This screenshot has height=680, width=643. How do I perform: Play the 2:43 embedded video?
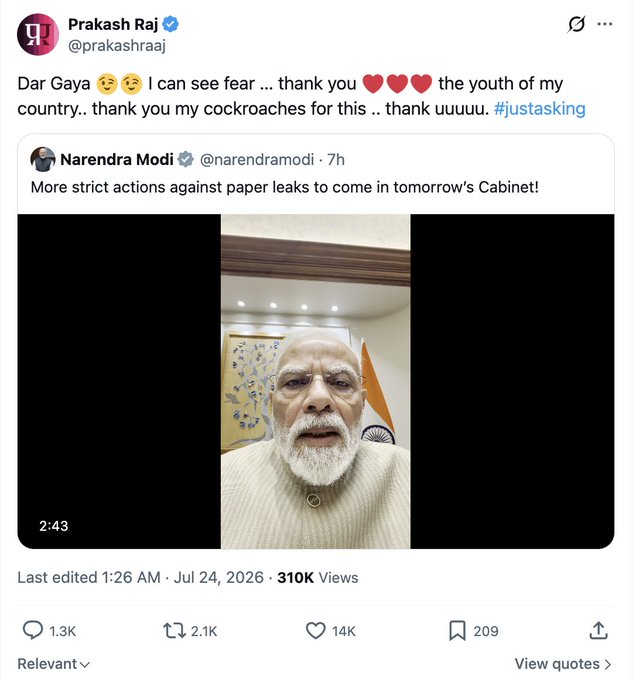pos(316,381)
